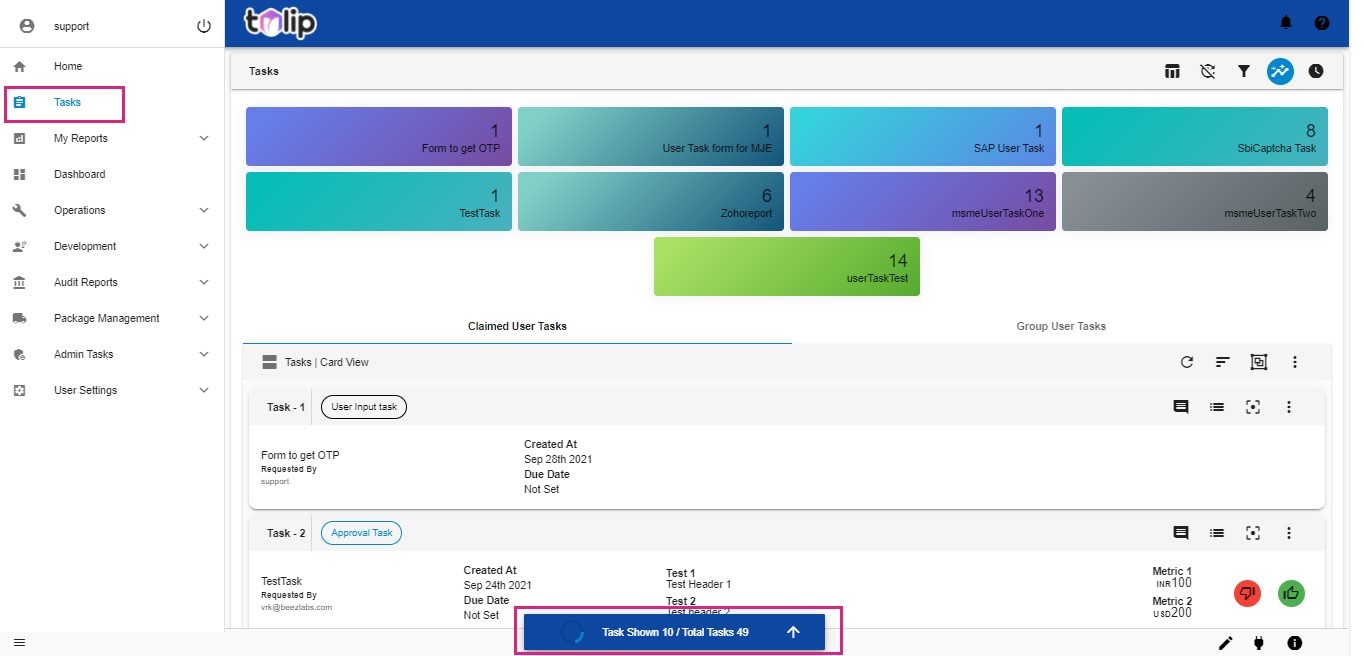
Task: Click Task Shown 10 / Total Tasks 49
Action: (x=675, y=632)
